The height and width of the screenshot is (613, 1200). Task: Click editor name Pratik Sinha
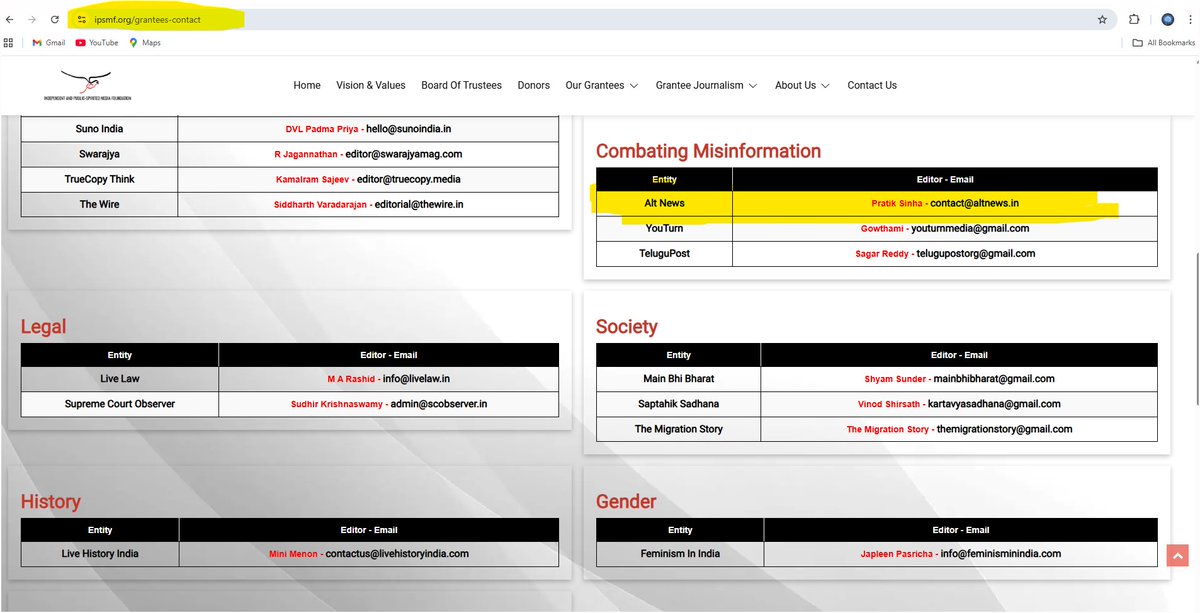(x=897, y=203)
